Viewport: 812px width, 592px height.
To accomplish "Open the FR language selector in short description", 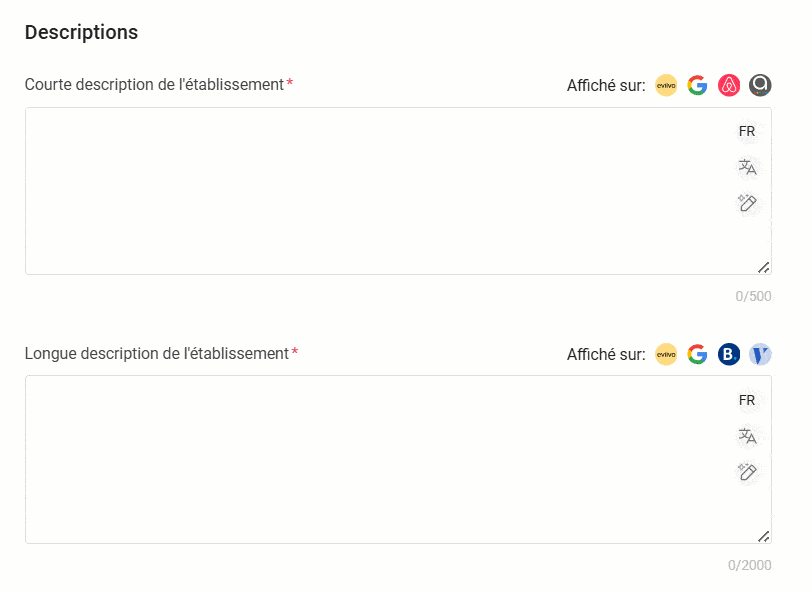I will 747,132.
